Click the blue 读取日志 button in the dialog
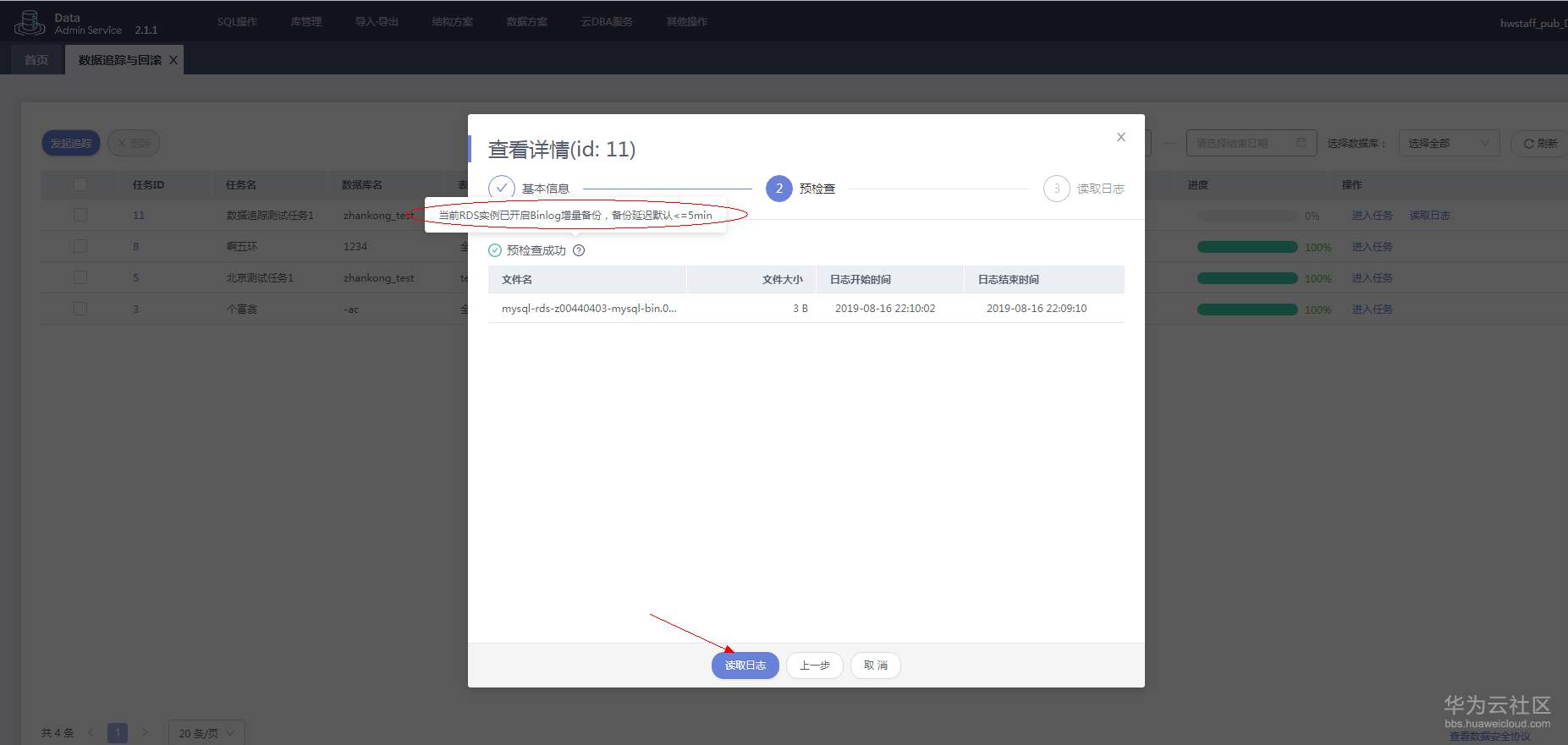This screenshot has height=745, width=1568. tap(745, 666)
